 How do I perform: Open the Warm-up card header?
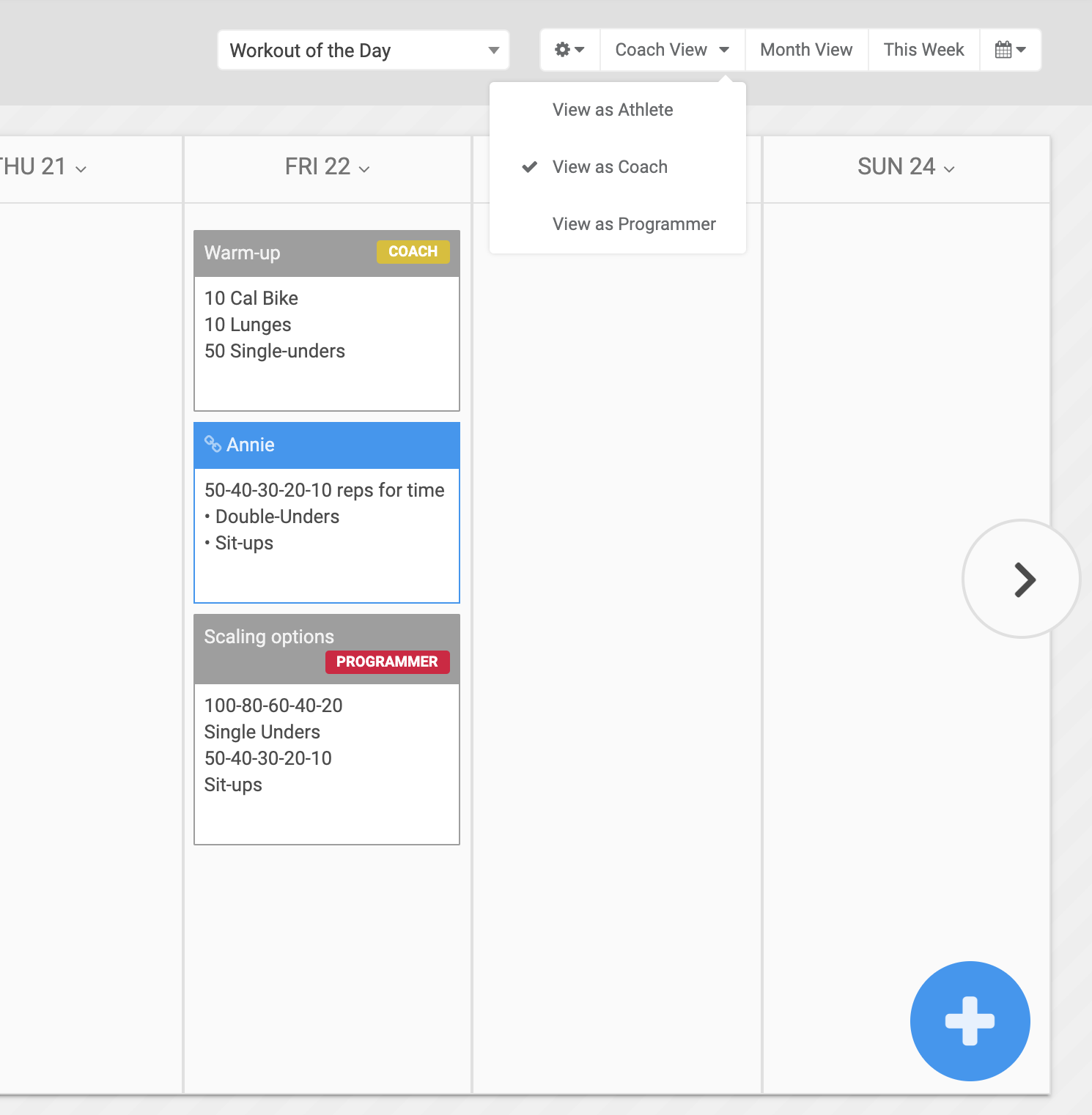[x=327, y=253]
